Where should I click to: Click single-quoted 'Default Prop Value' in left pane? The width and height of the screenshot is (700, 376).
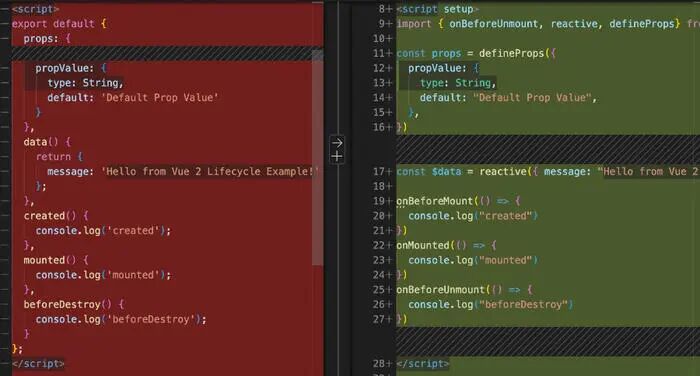point(160,97)
